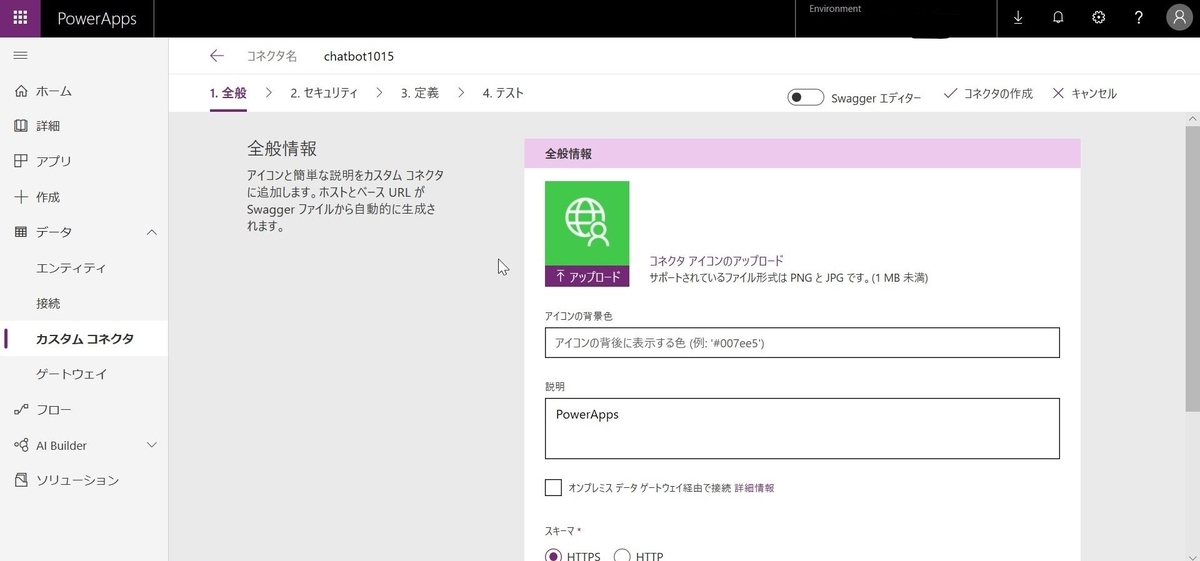The image size is (1200, 561).
Task: Click the back arrow next to コネクタ名
Action: point(217,56)
